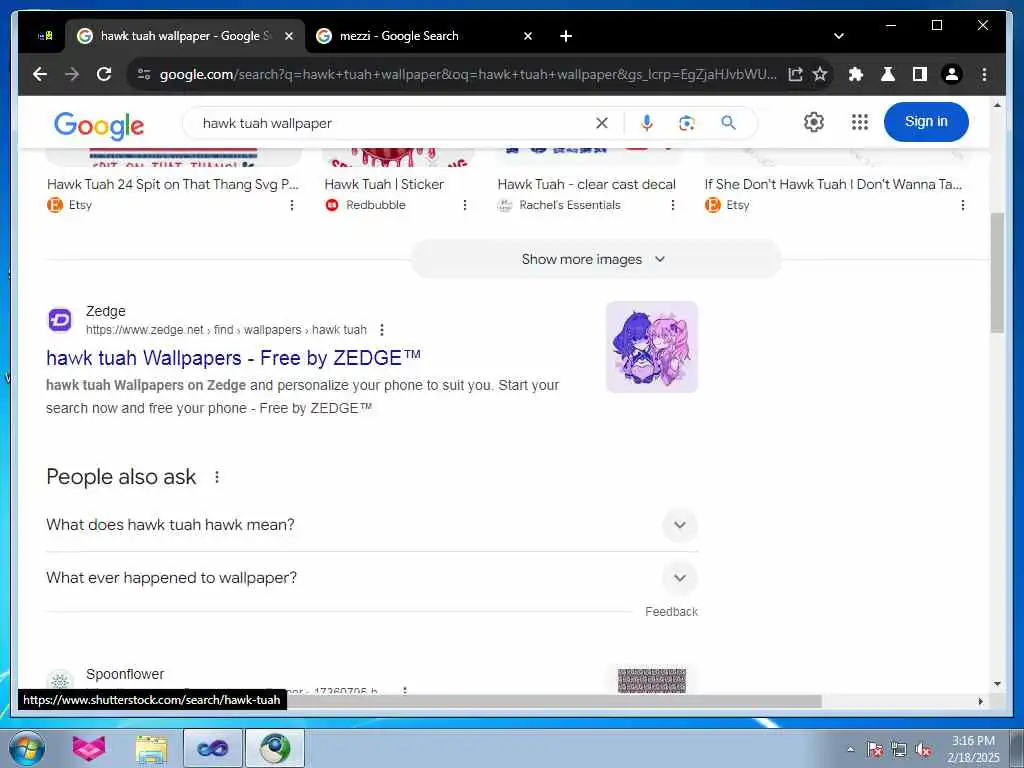Open options for Etsy If She Don't result
The height and width of the screenshot is (768, 1024).
(x=963, y=205)
